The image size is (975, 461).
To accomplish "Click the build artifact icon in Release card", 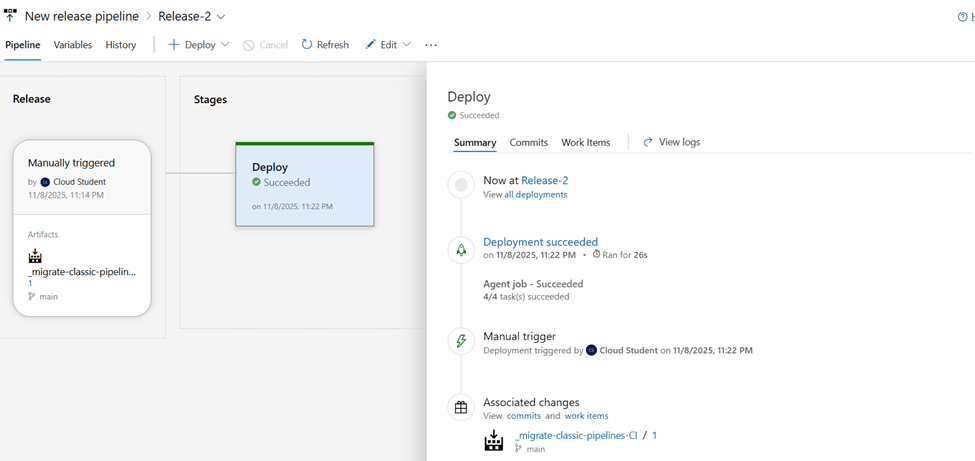I will pos(35,256).
